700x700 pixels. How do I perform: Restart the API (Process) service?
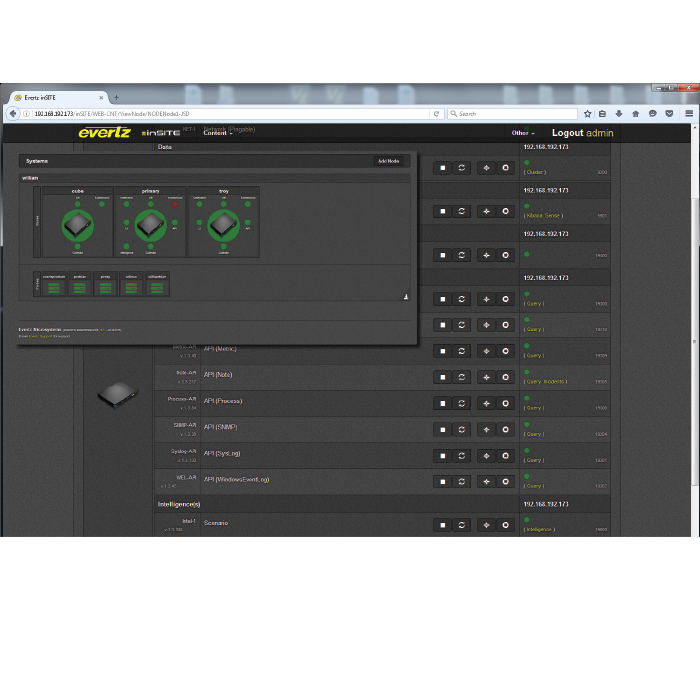pyautogui.click(x=462, y=404)
